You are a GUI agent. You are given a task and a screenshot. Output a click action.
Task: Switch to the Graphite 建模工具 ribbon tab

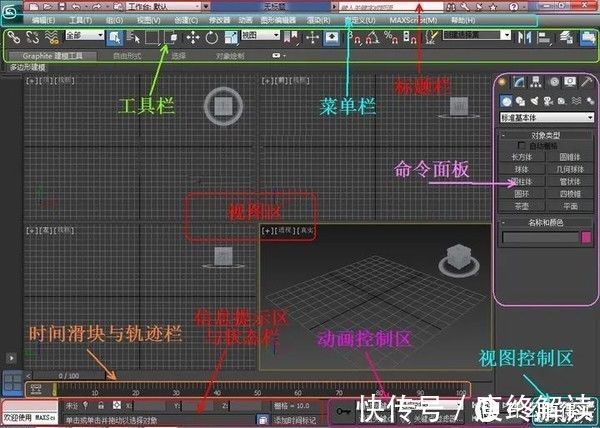(52, 56)
